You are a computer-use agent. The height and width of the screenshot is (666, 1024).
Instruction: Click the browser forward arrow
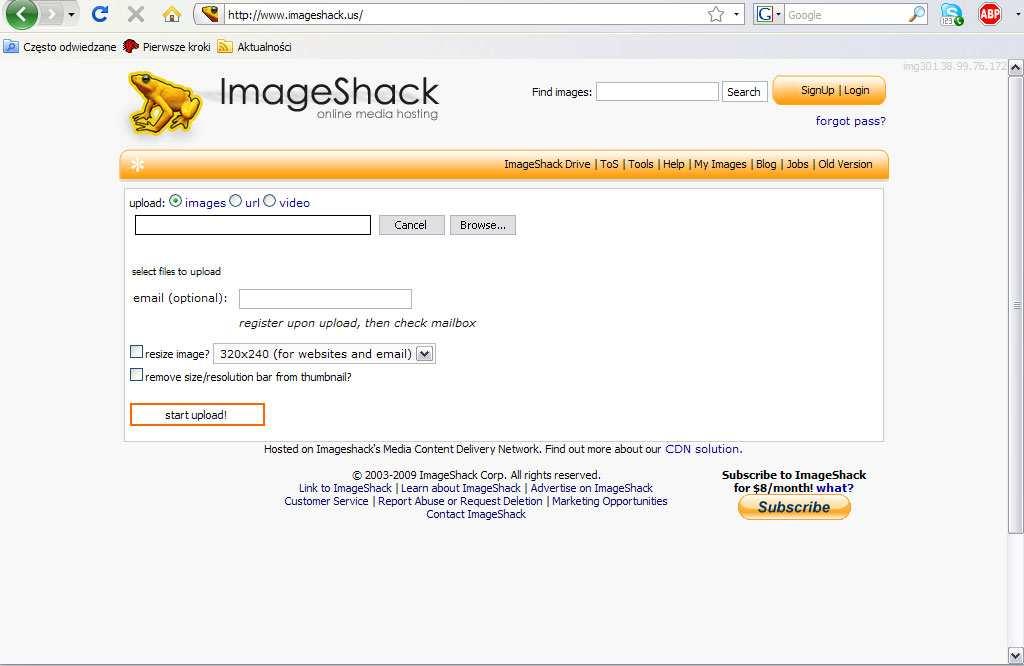pos(52,14)
